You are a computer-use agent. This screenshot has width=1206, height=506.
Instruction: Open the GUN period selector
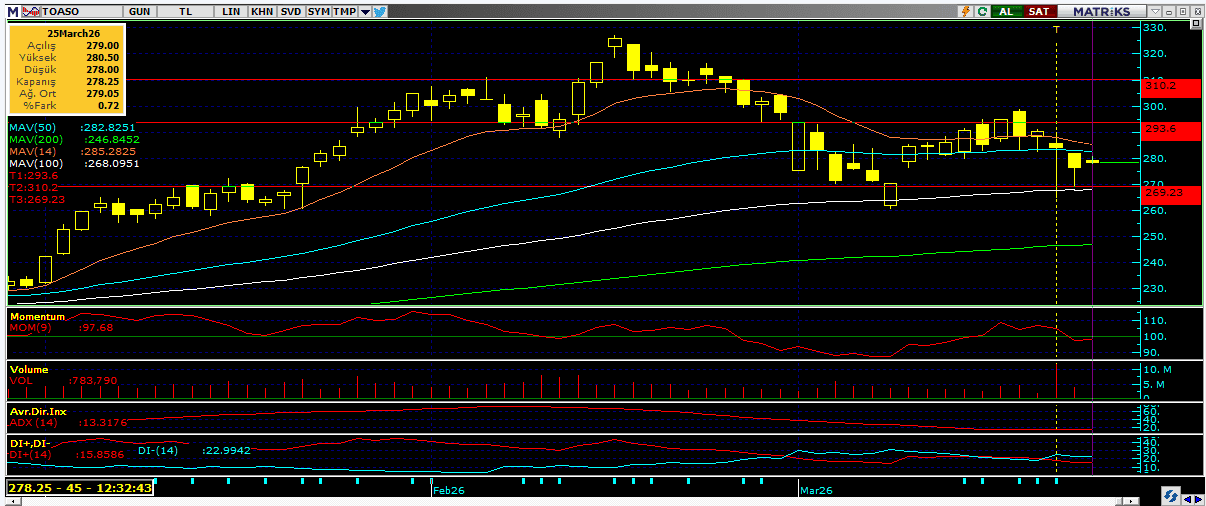140,11
